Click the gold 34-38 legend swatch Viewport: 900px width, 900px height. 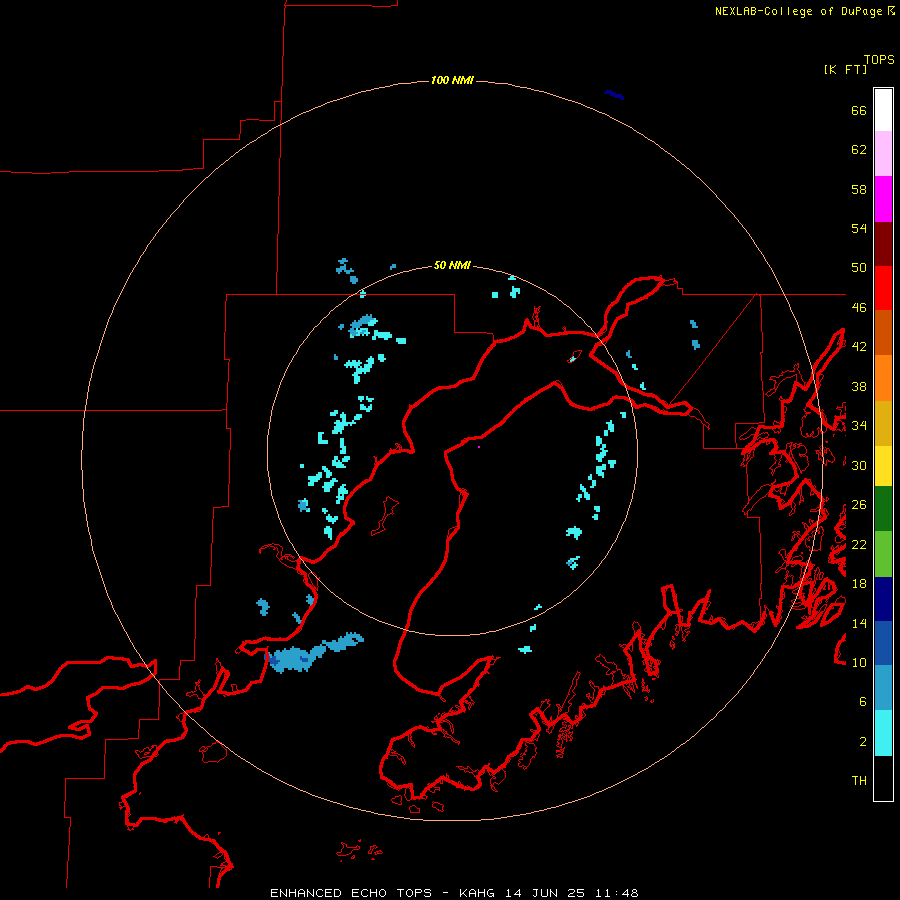[883, 423]
